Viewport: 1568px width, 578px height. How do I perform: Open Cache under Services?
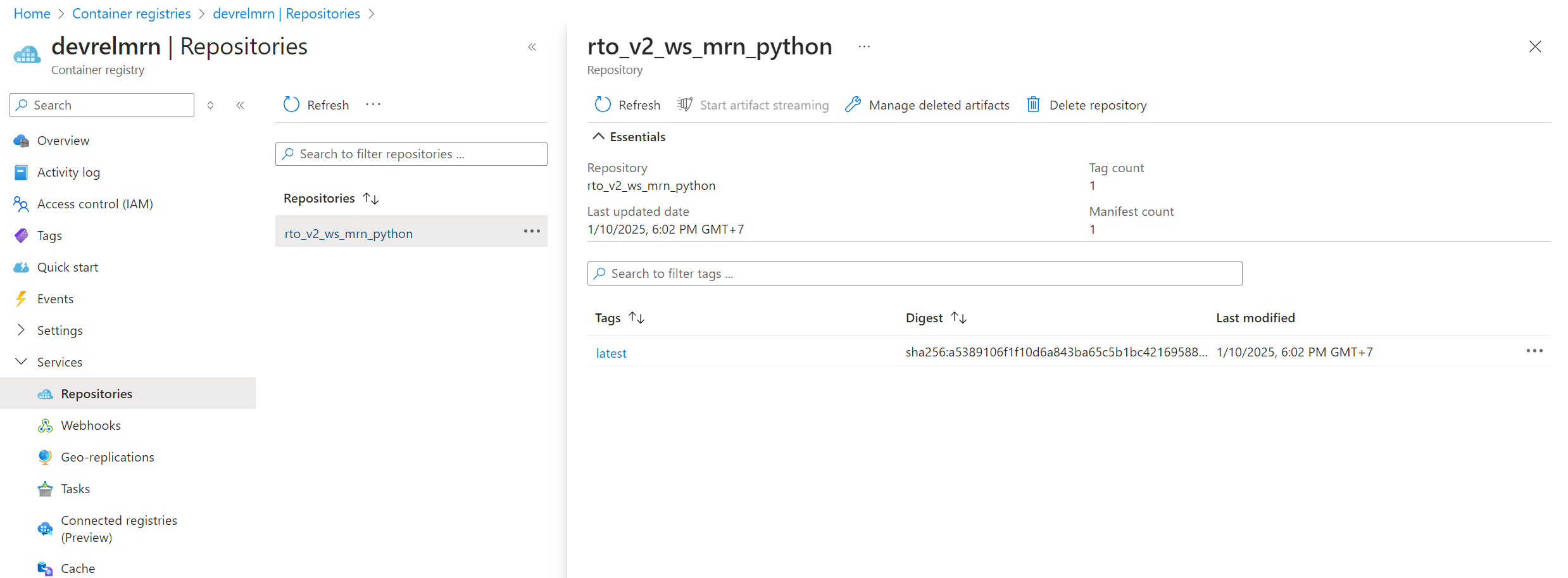point(78,569)
